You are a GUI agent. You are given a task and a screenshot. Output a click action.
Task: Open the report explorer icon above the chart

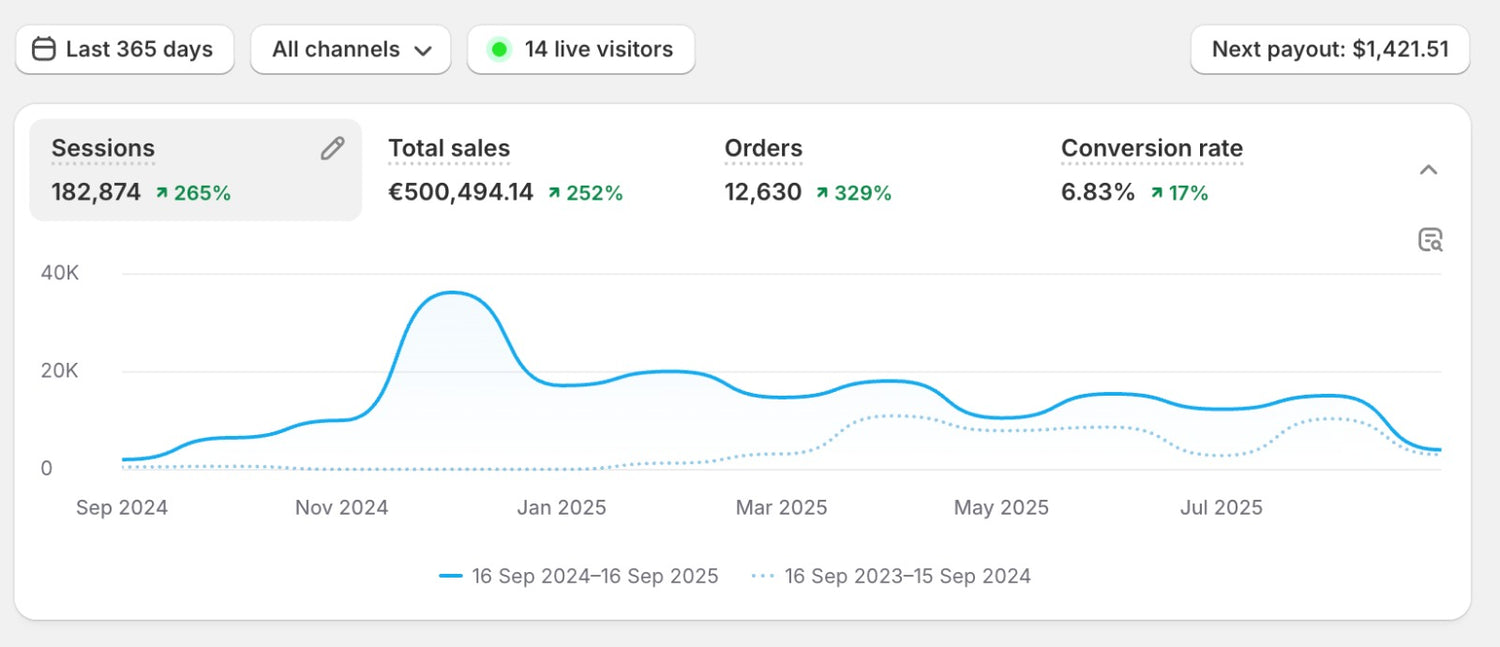pos(1430,240)
